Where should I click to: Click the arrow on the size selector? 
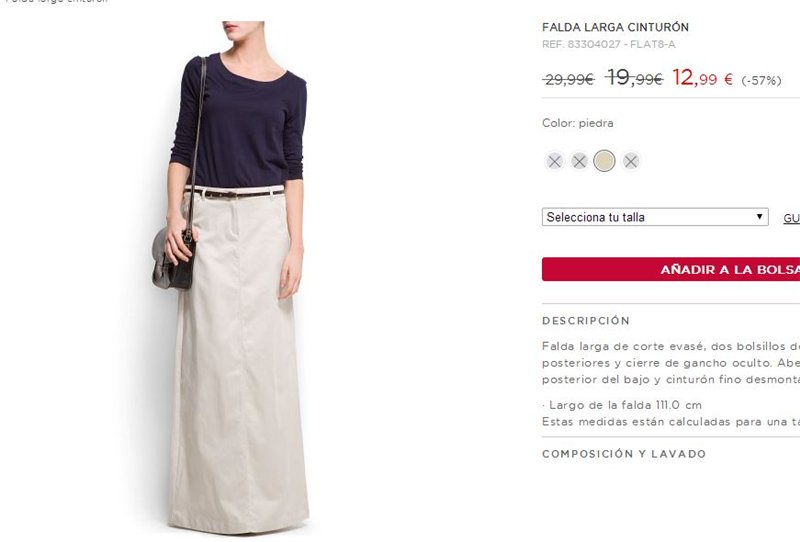pyautogui.click(x=759, y=216)
